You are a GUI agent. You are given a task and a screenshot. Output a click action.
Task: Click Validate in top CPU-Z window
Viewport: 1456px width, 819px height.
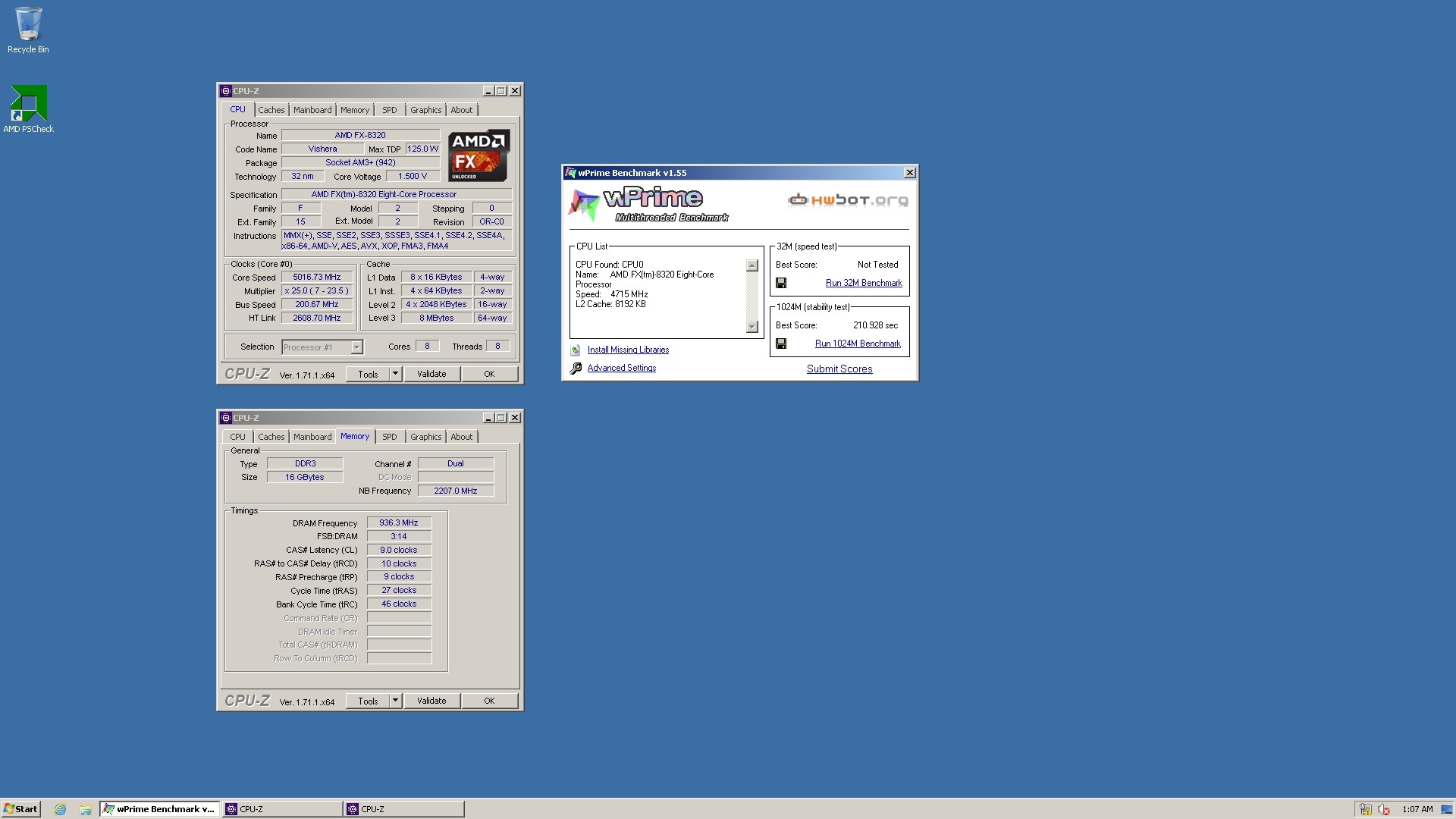(x=431, y=374)
